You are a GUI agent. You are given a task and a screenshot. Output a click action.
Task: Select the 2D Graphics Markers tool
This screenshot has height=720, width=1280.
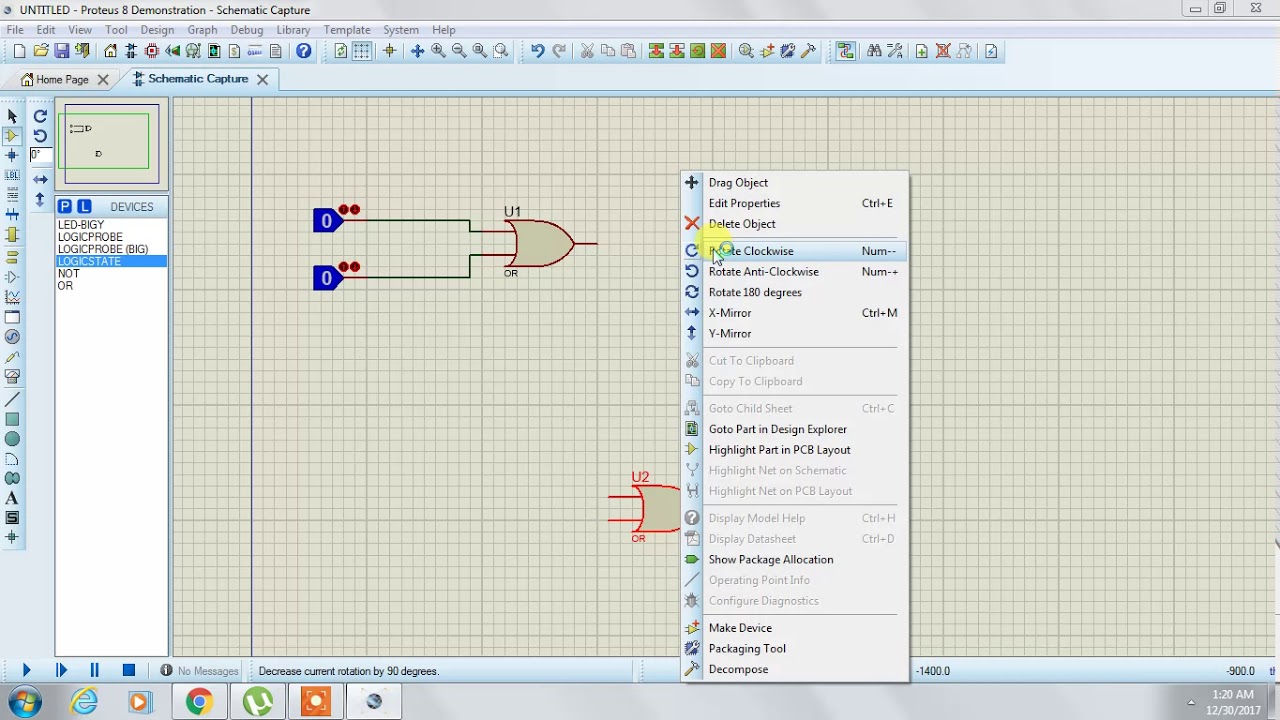point(12,537)
